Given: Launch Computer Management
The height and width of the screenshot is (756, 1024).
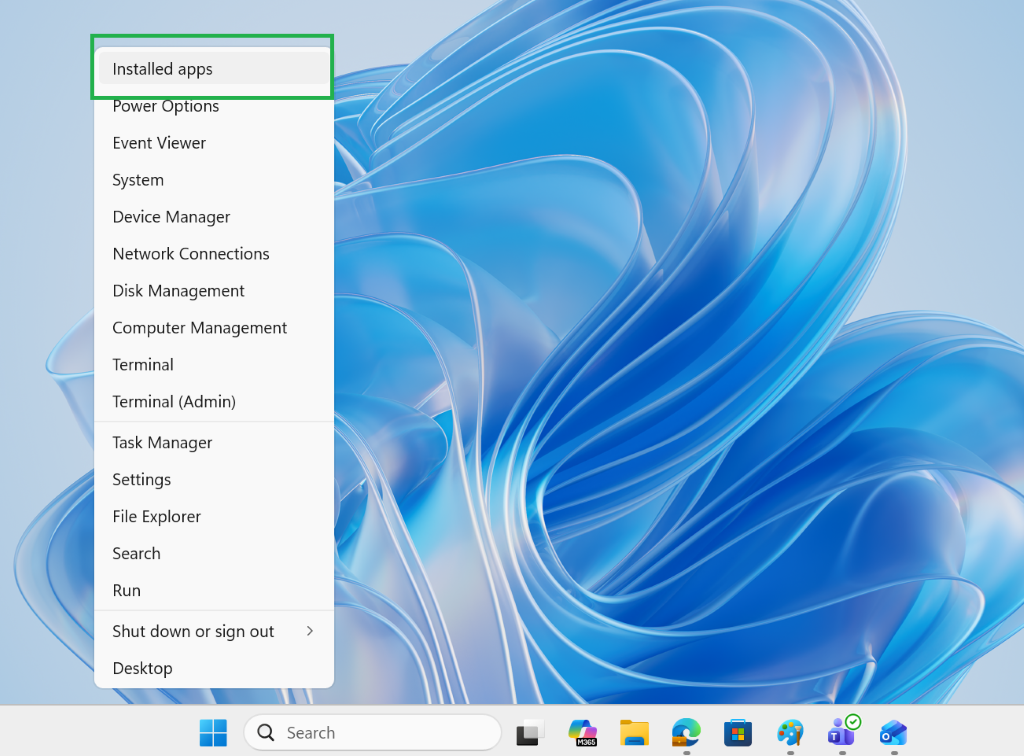Looking at the screenshot, I should point(214,328).
